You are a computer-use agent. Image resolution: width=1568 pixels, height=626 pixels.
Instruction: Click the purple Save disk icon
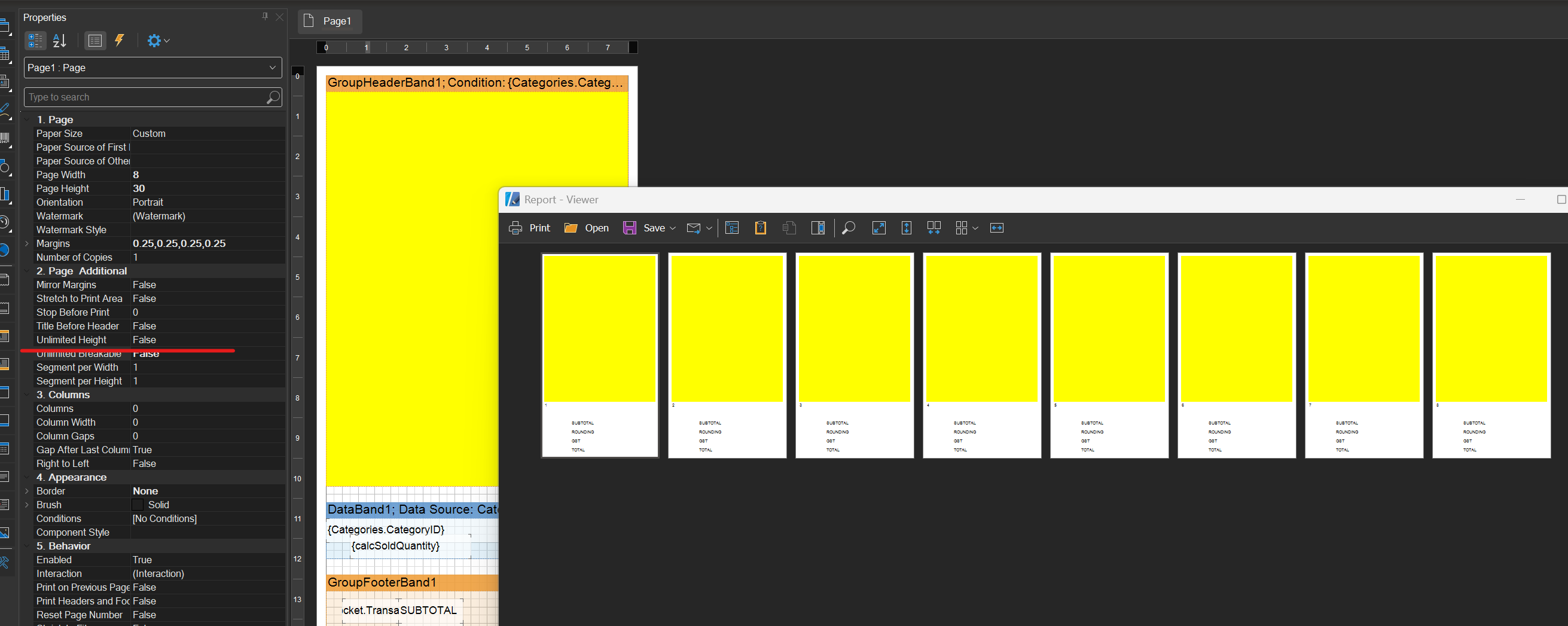click(x=629, y=228)
